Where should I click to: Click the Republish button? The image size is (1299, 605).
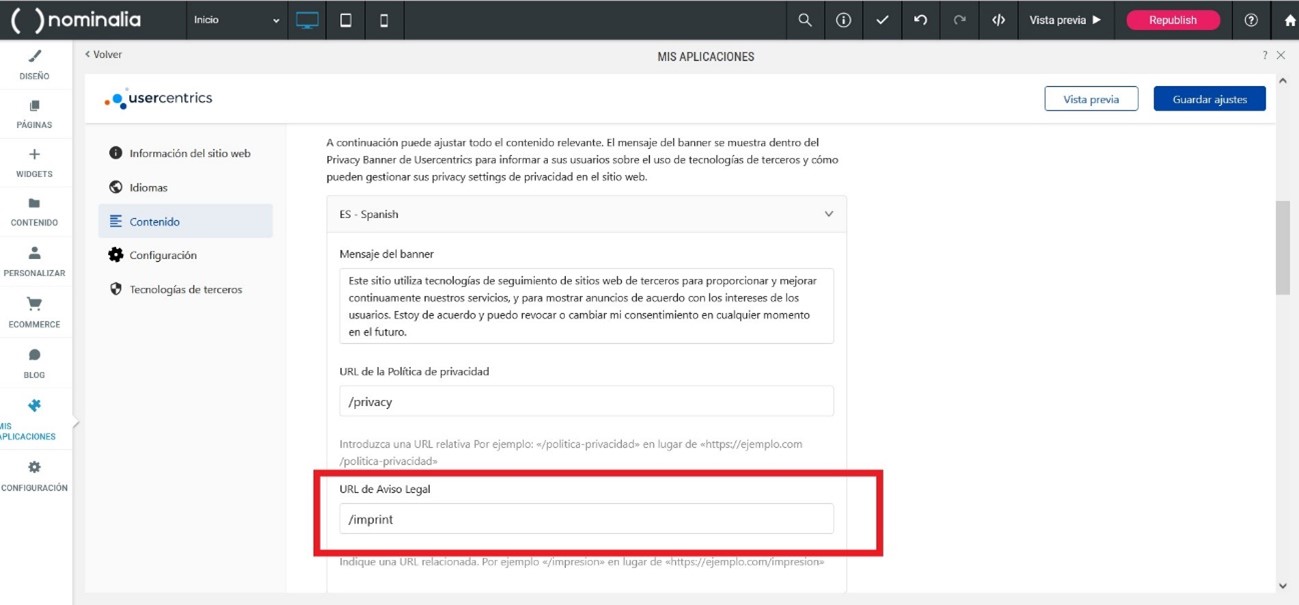pos(1172,20)
